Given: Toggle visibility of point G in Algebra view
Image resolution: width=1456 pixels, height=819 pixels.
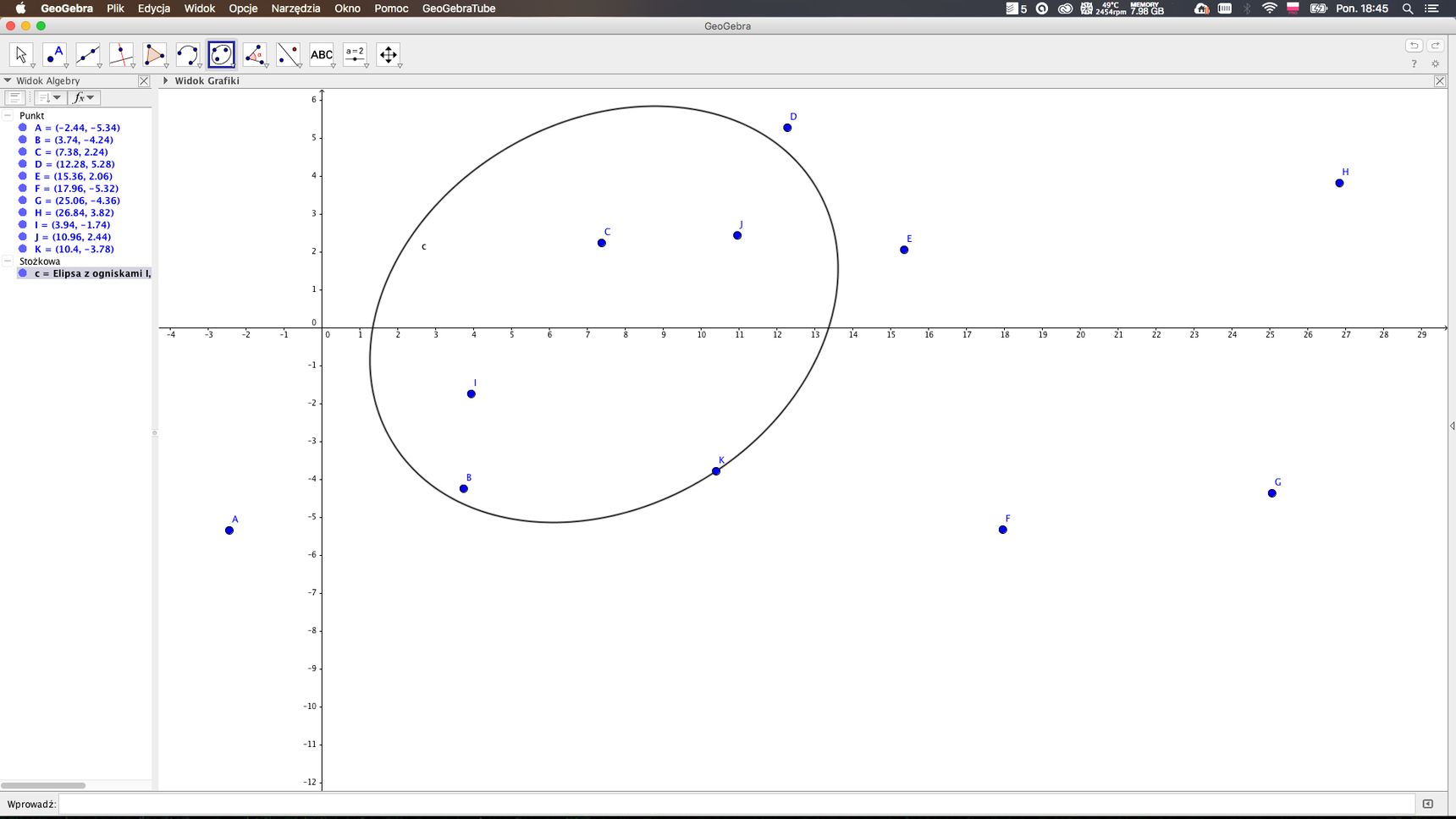Looking at the screenshot, I should pyautogui.click(x=23, y=201).
